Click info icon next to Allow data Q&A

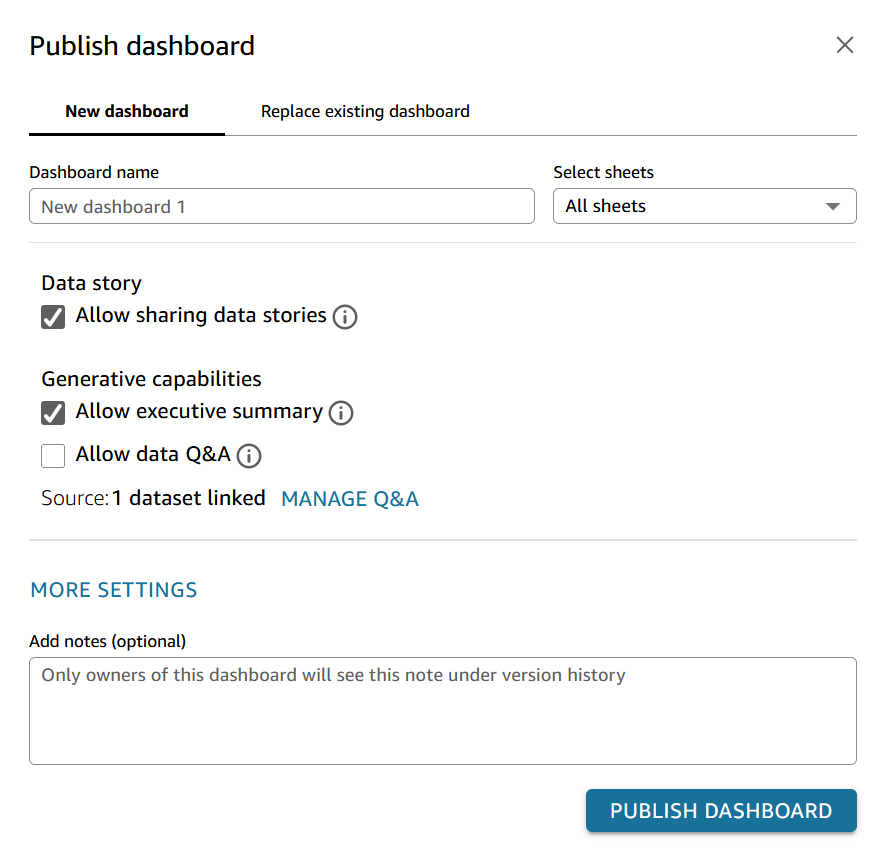click(249, 456)
